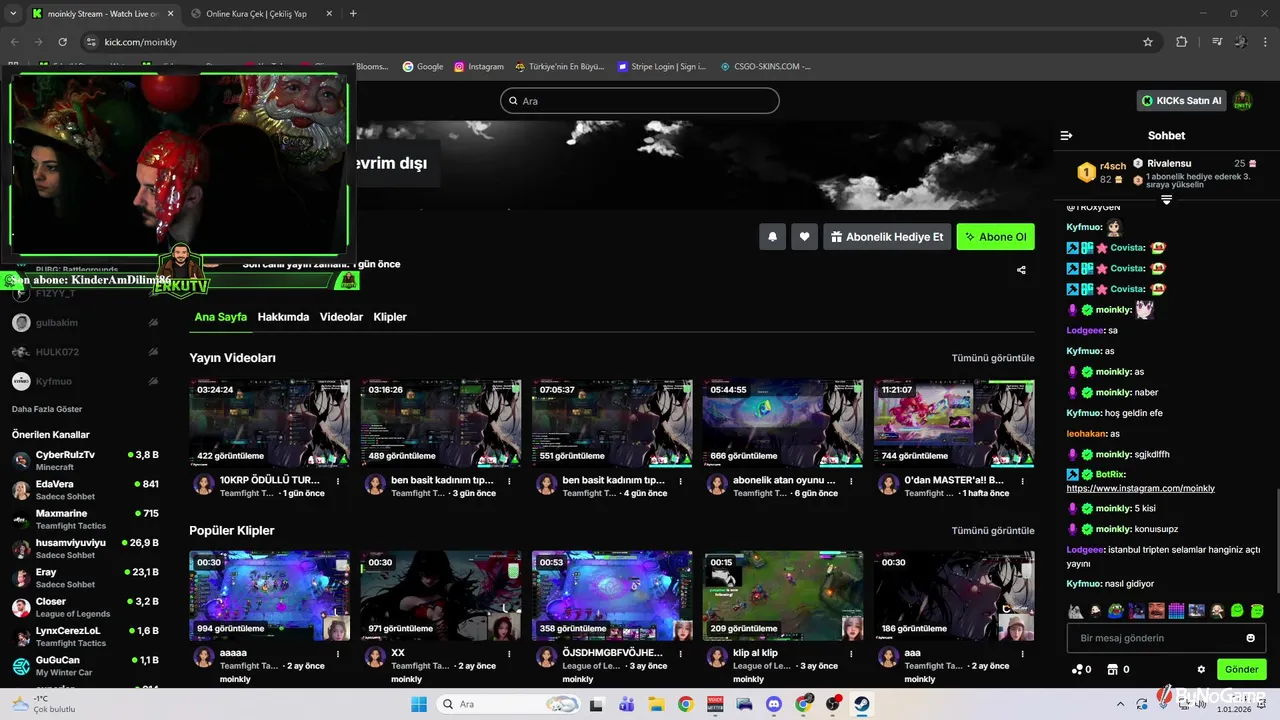1280x720 pixels.
Task: Open the 05:44:55 stream video thumbnail
Action: 783,424
